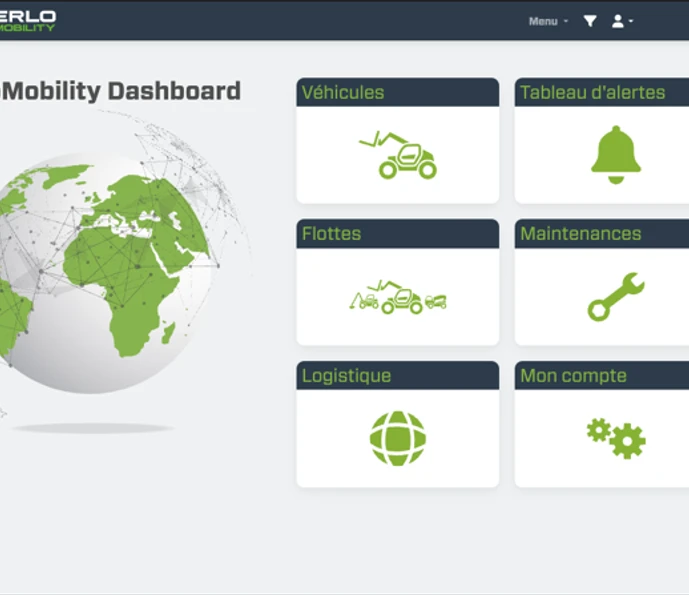Click the Merlo Mobility logo
Screen dimensions: 689x595
(27, 21)
